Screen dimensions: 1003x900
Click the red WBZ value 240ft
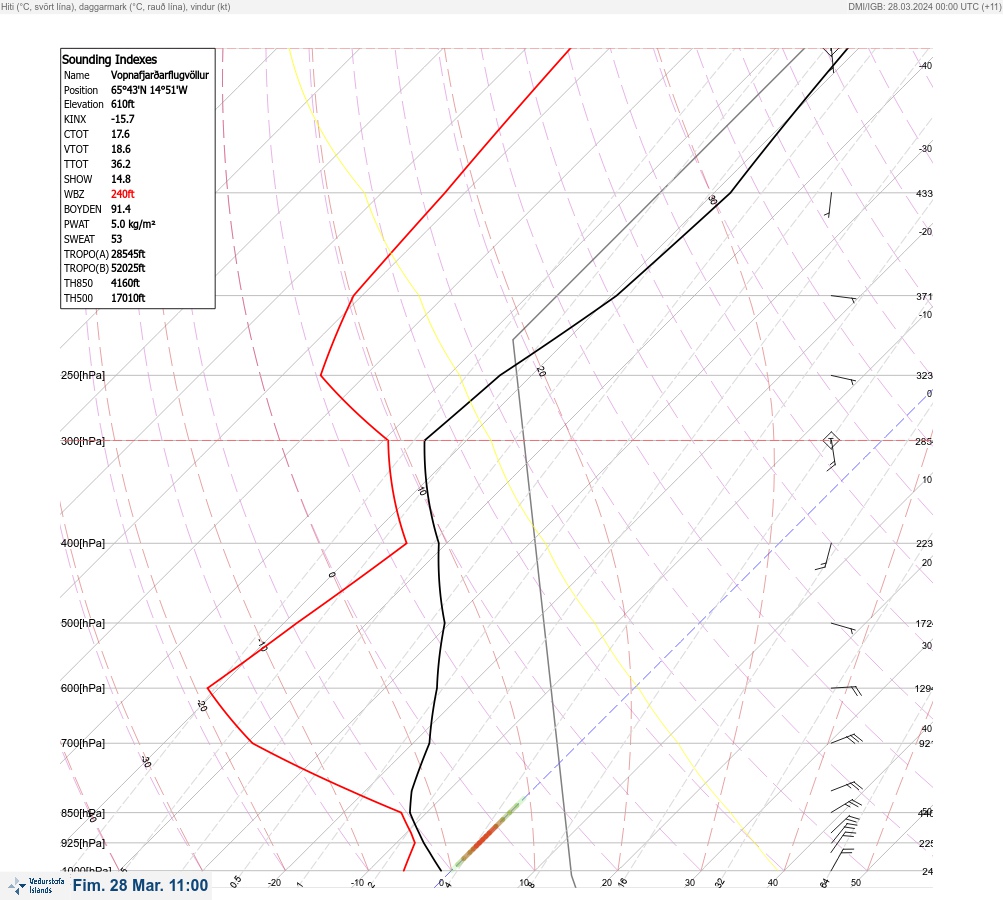click(x=123, y=194)
